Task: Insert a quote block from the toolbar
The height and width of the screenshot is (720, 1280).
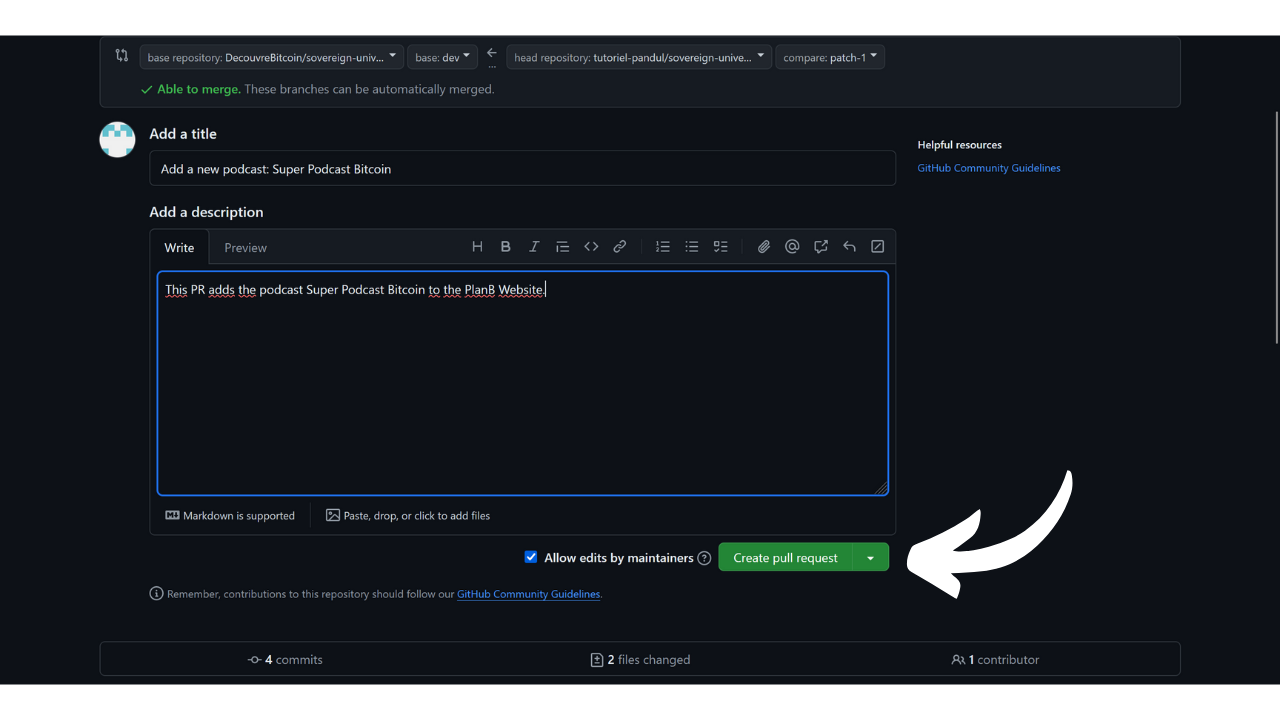Action: pyautogui.click(x=562, y=247)
